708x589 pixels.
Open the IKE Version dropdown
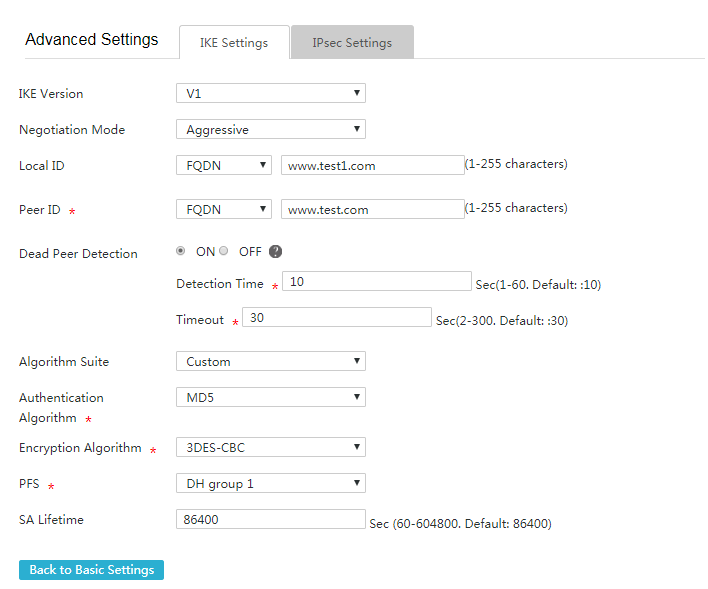271,93
